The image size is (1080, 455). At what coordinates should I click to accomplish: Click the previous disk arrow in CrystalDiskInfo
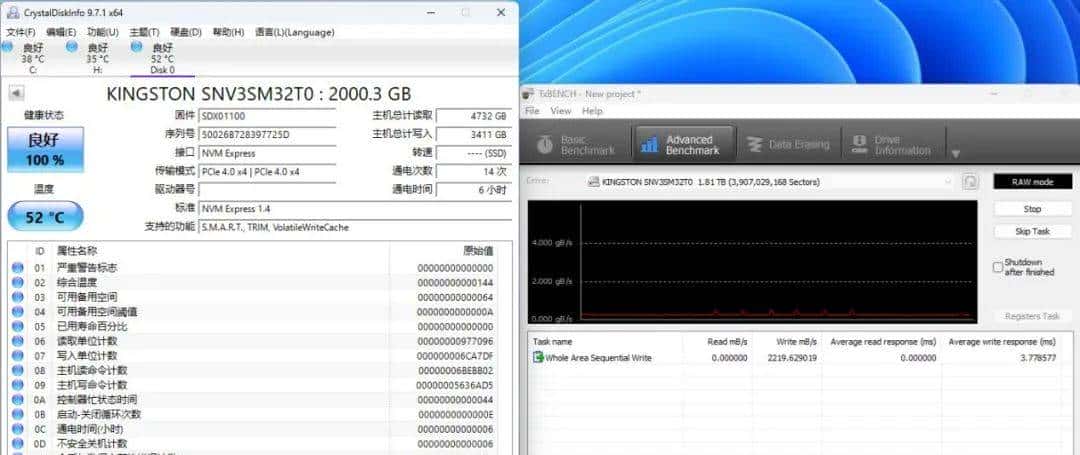pyautogui.click(x=16, y=94)
